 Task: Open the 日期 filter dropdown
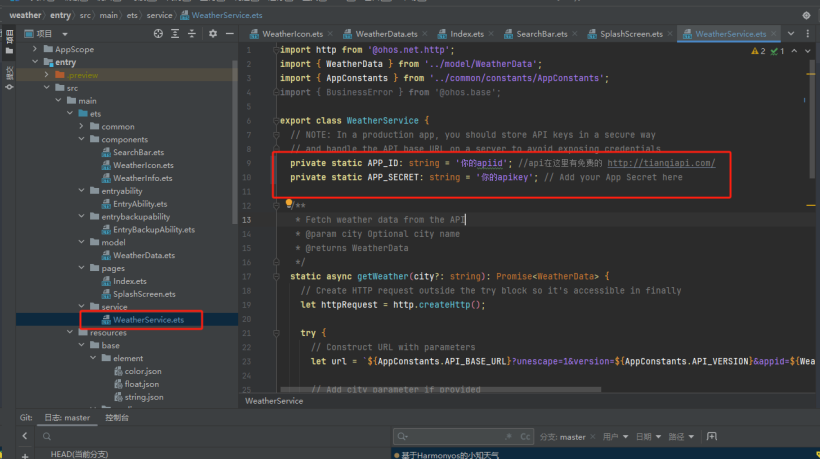(648, 437)
